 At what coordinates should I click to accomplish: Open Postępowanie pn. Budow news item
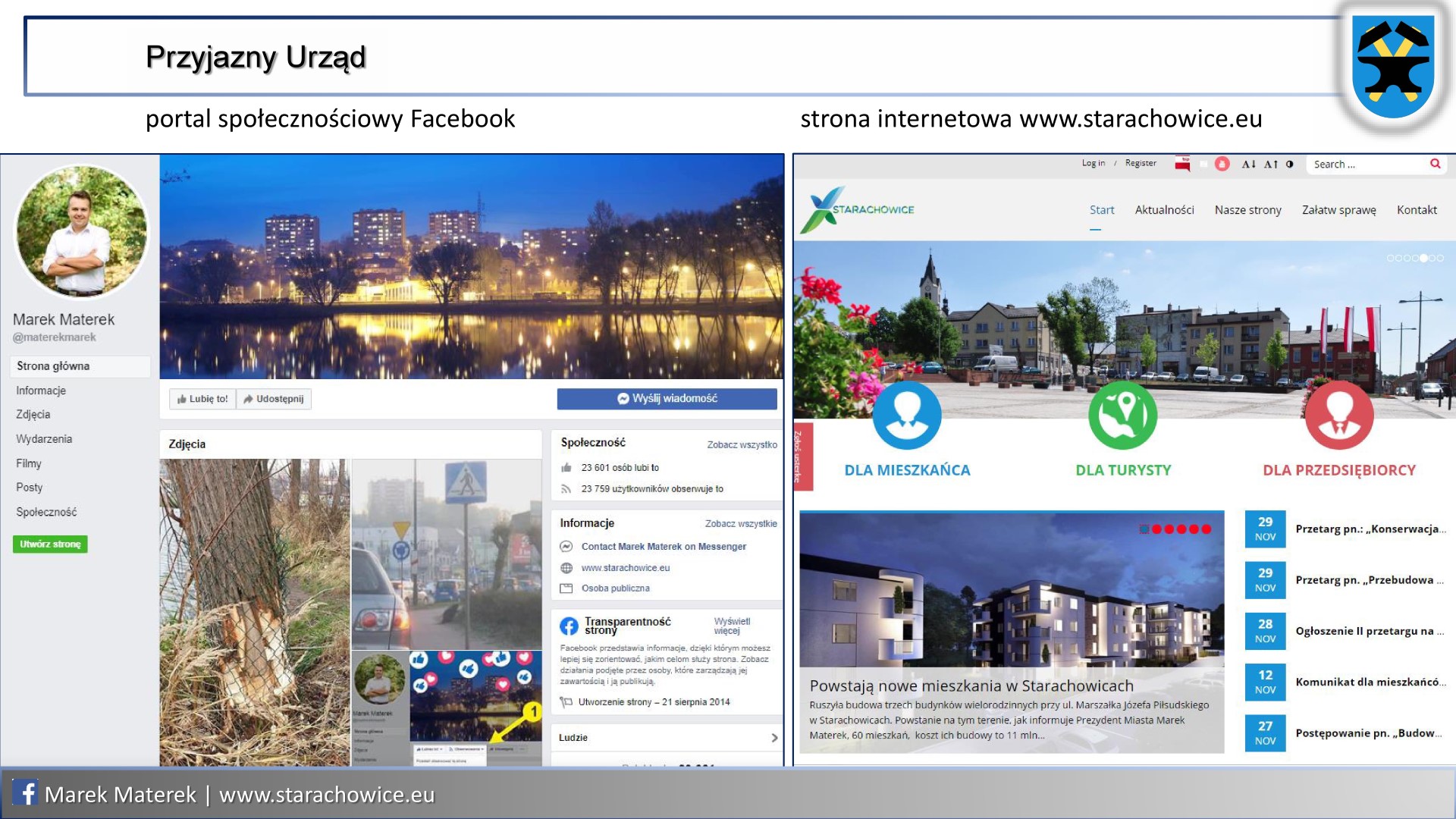(1370, 733)
